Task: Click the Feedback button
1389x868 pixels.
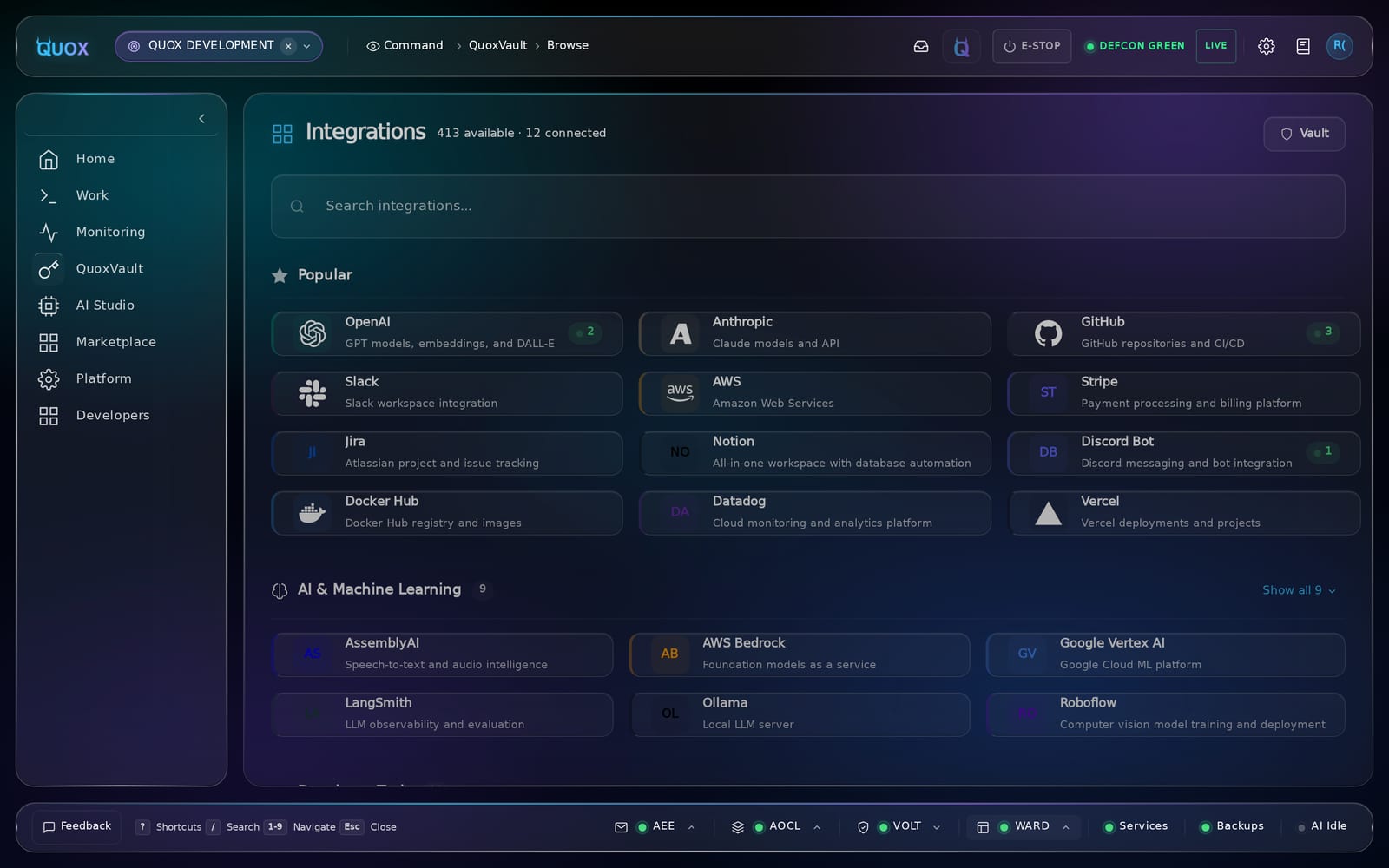Action: 77,826
